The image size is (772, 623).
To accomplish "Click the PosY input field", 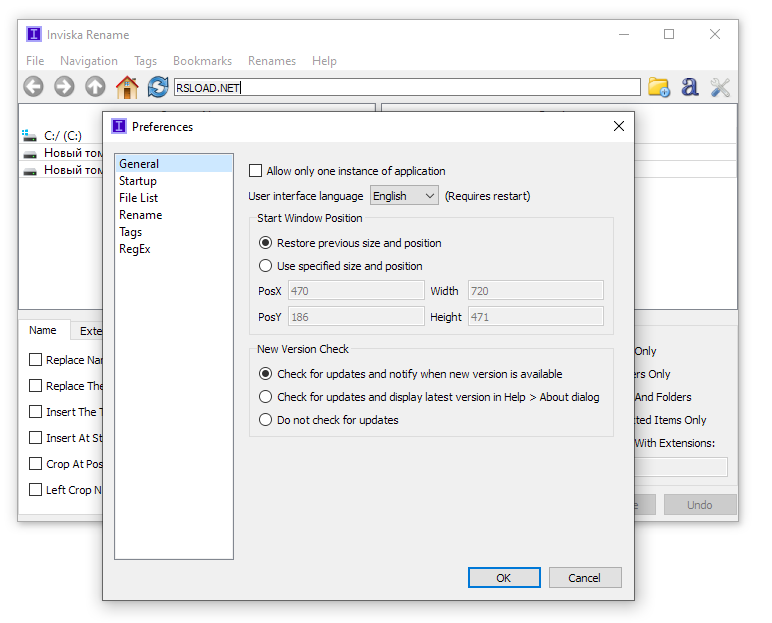I will 356,317.
